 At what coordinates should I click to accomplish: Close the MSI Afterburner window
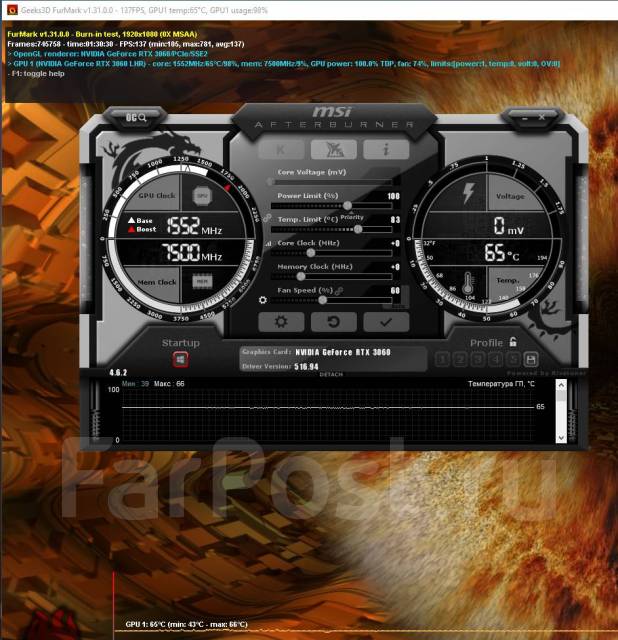(x=541, y=118)
